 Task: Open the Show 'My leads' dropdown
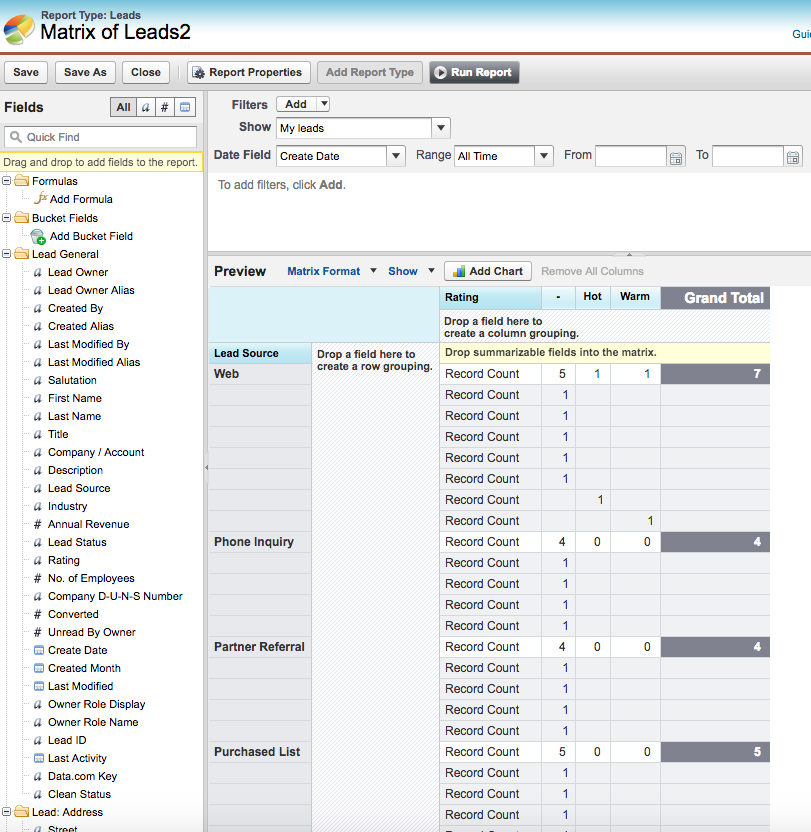(x=441, y=128)
